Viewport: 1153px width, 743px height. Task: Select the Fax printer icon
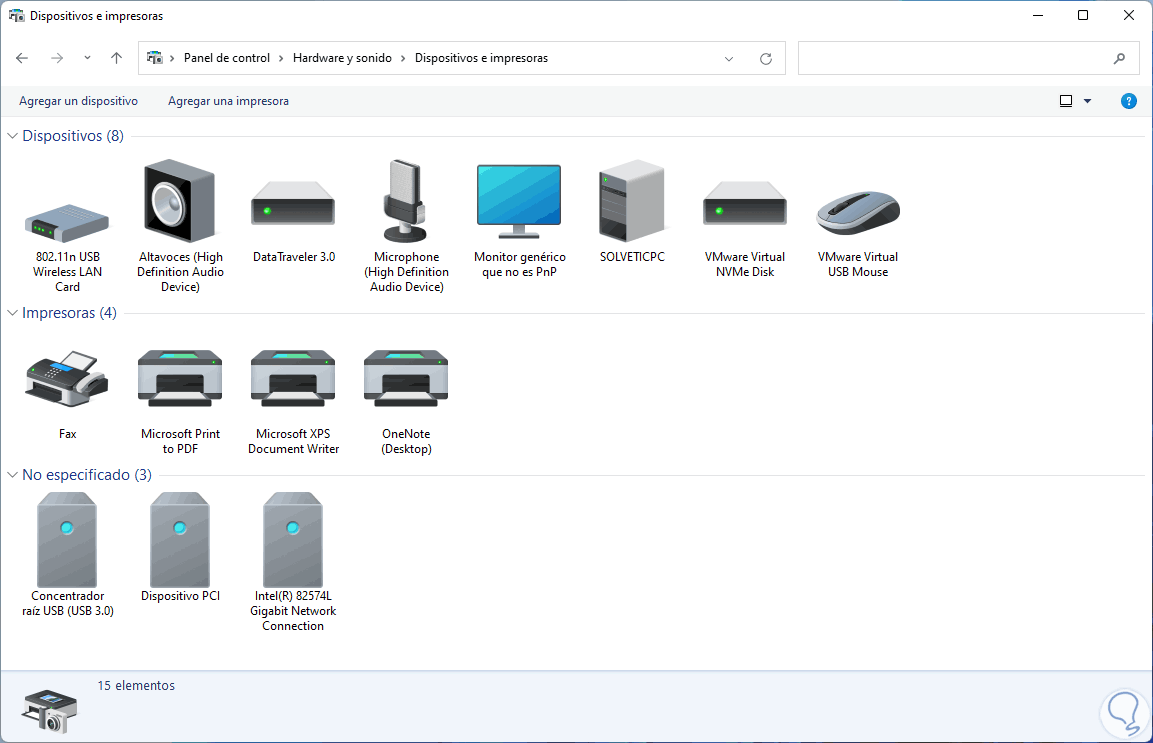[67, 379]
